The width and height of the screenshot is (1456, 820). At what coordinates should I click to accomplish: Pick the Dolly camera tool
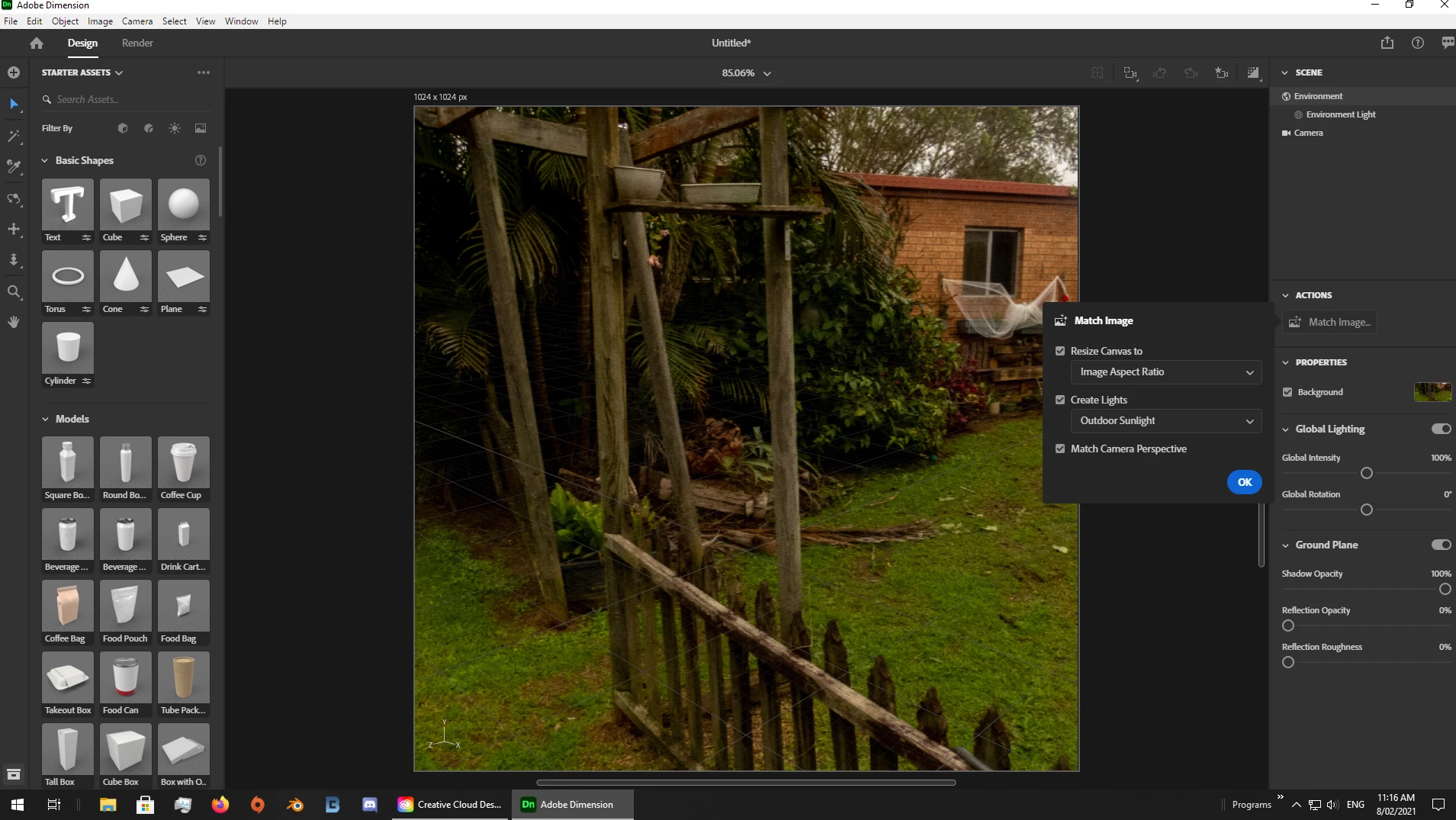tap(14, 260)
